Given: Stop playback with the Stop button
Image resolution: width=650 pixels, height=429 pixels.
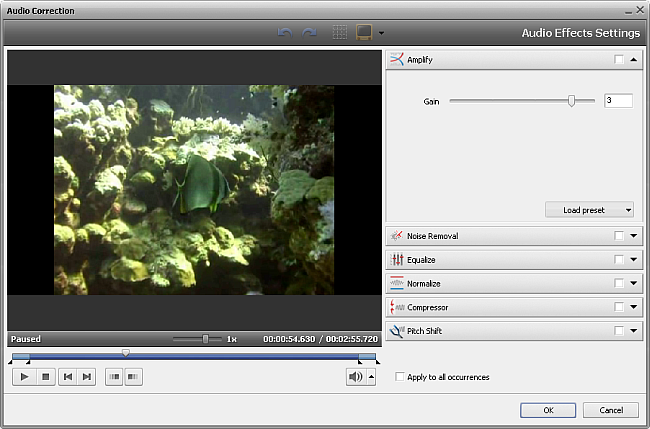Looking at the screenshot, I should [x=46, y=377].
